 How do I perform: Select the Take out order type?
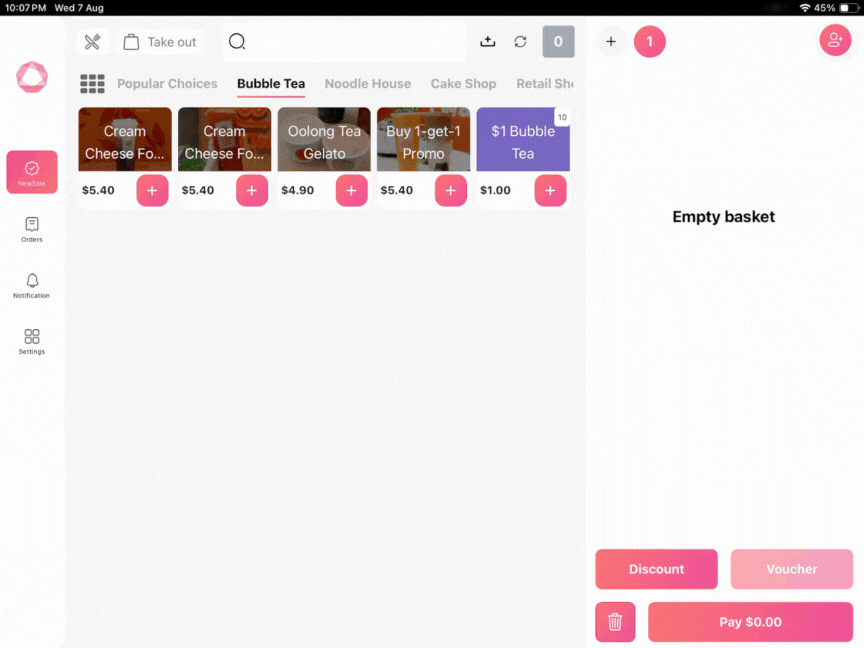pos(160,42)
